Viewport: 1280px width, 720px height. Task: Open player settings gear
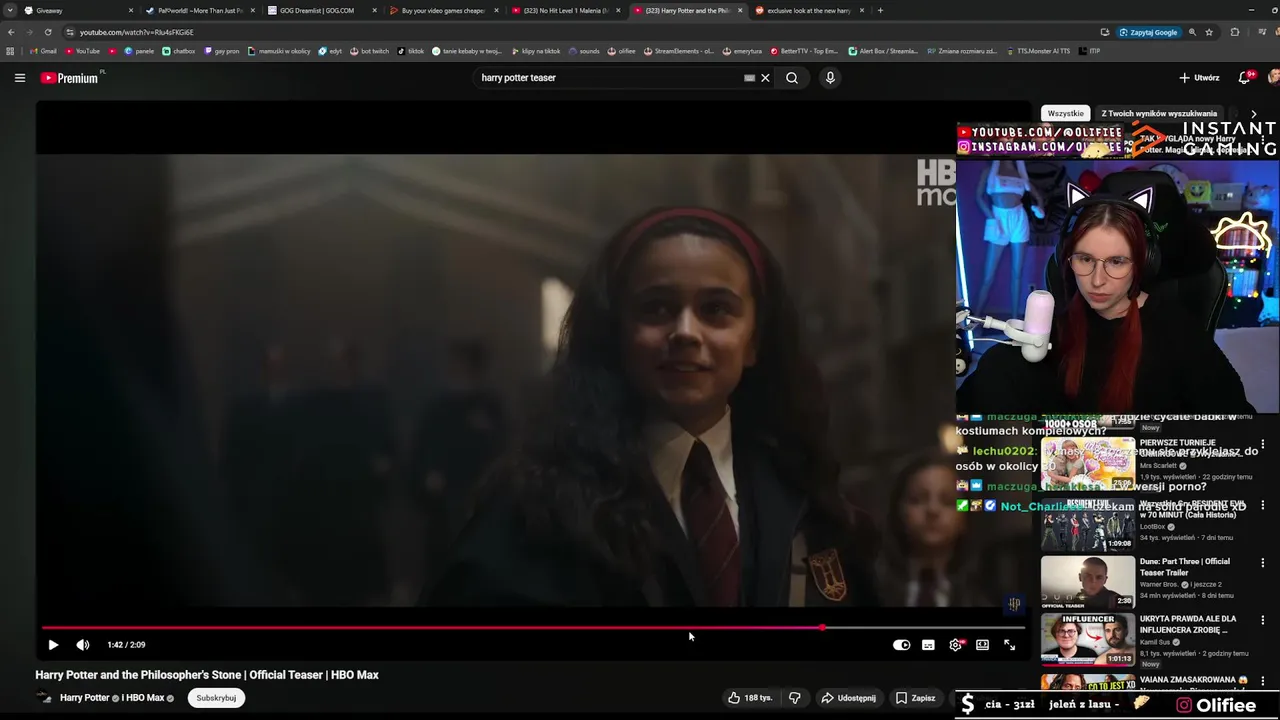(955, 645)
